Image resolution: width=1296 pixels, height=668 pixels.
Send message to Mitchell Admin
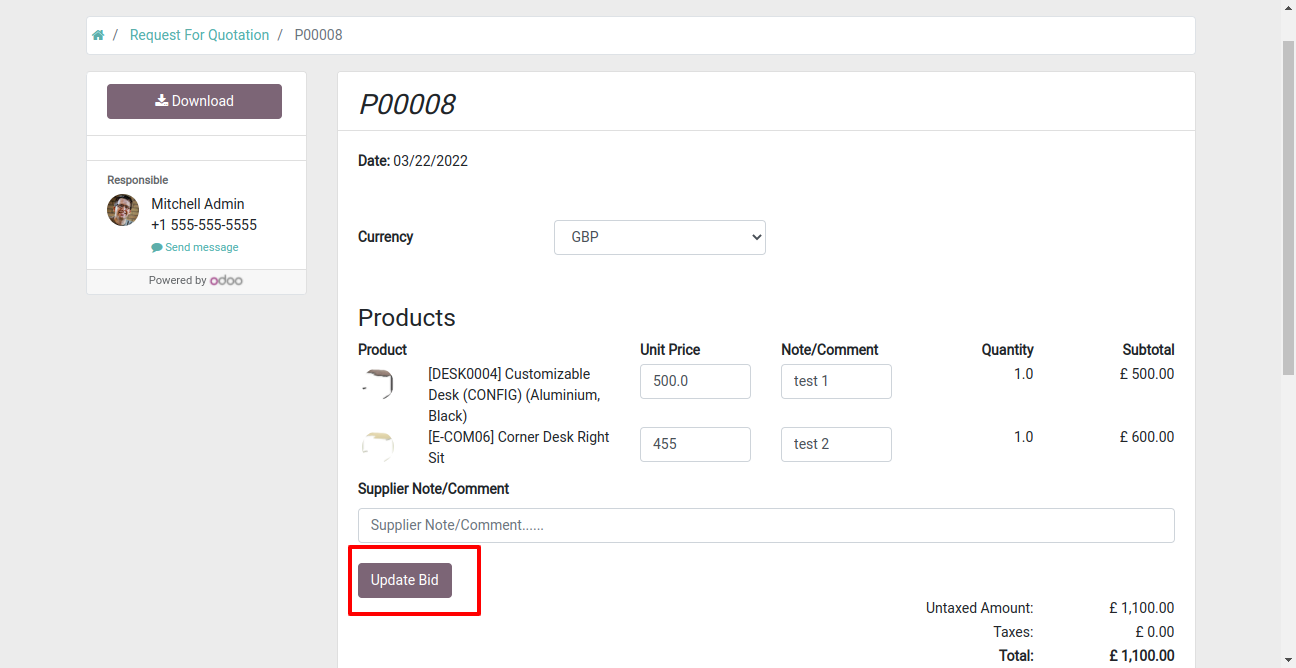195,247
